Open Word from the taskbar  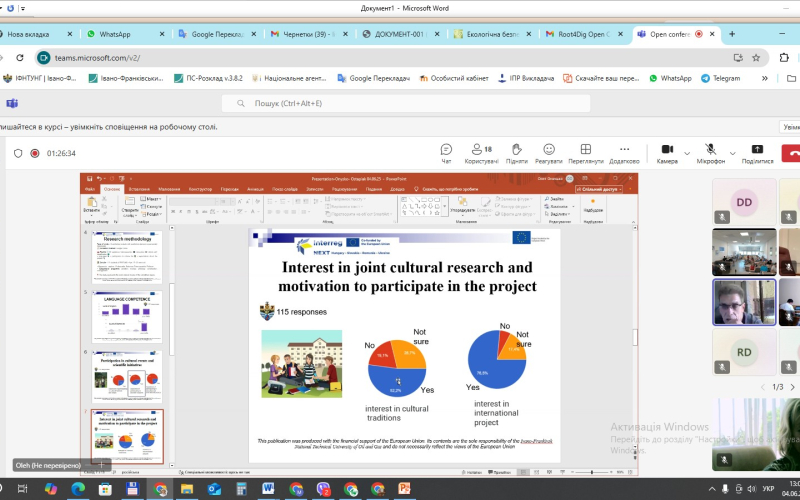click(268, 489)
